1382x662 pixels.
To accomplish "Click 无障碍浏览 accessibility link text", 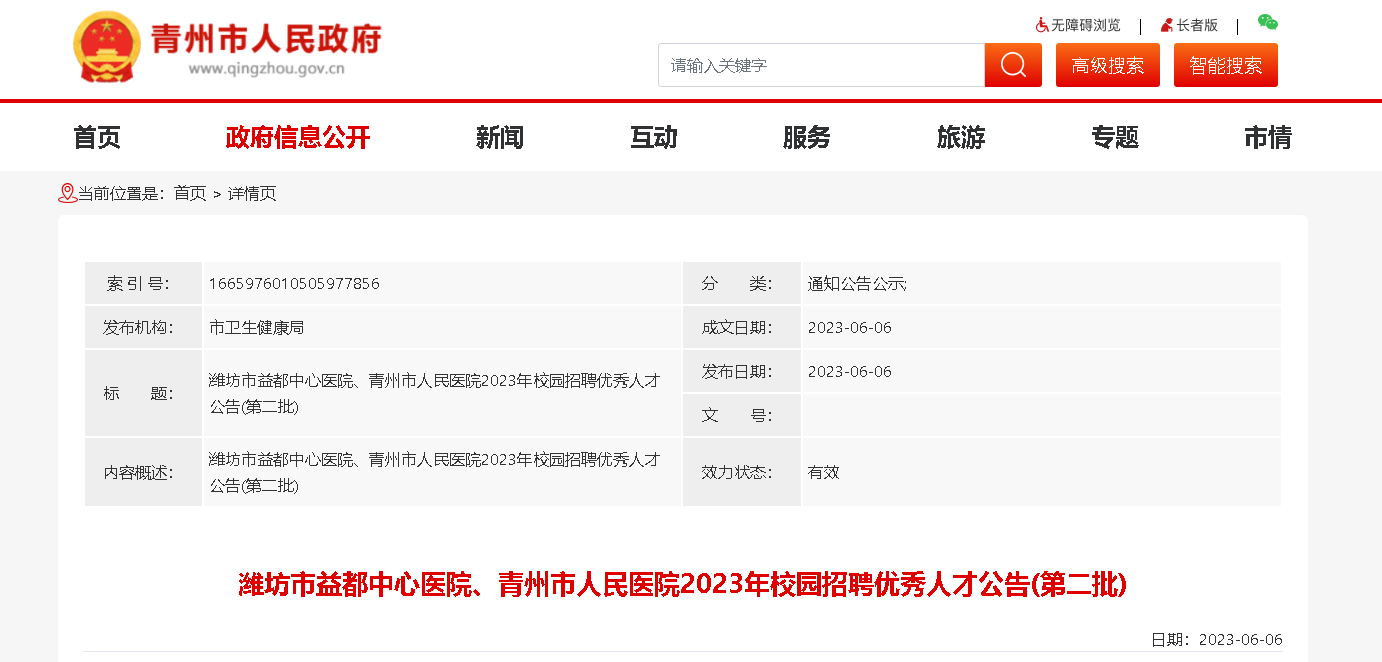I will pyautogui.click(x=1085, y=25).
